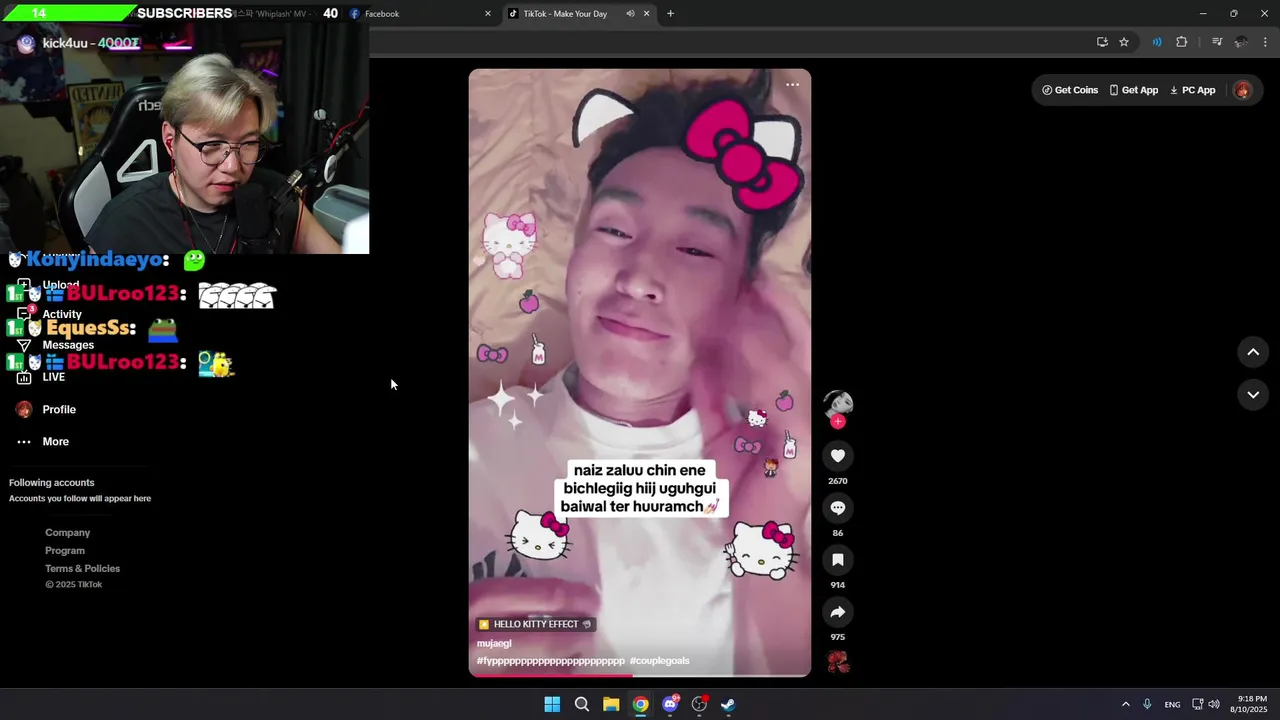Close the TikTok - Make Your Day tab

tap(646, 14)
